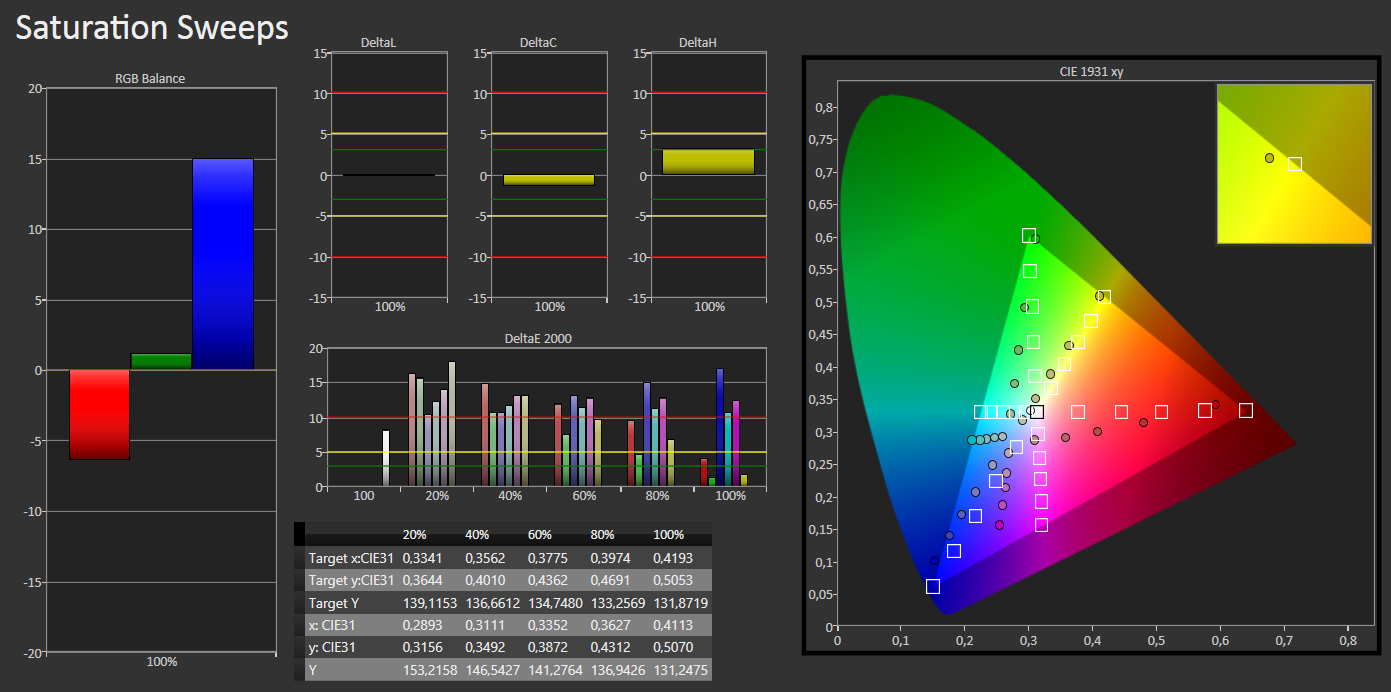Click the yellow zoomed inset in CIE chart

point(1294,164)
